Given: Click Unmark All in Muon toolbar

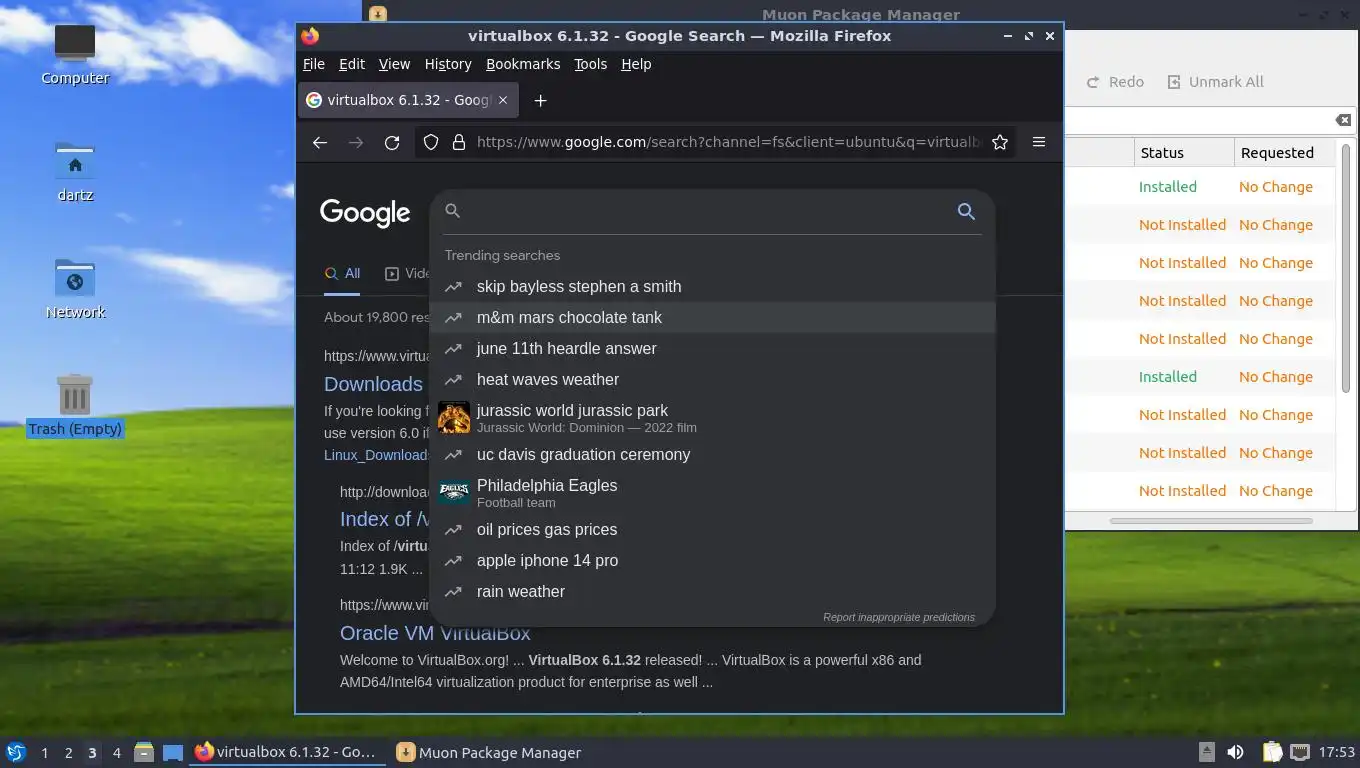Looking at the screenshot, I should [1215, 82].
